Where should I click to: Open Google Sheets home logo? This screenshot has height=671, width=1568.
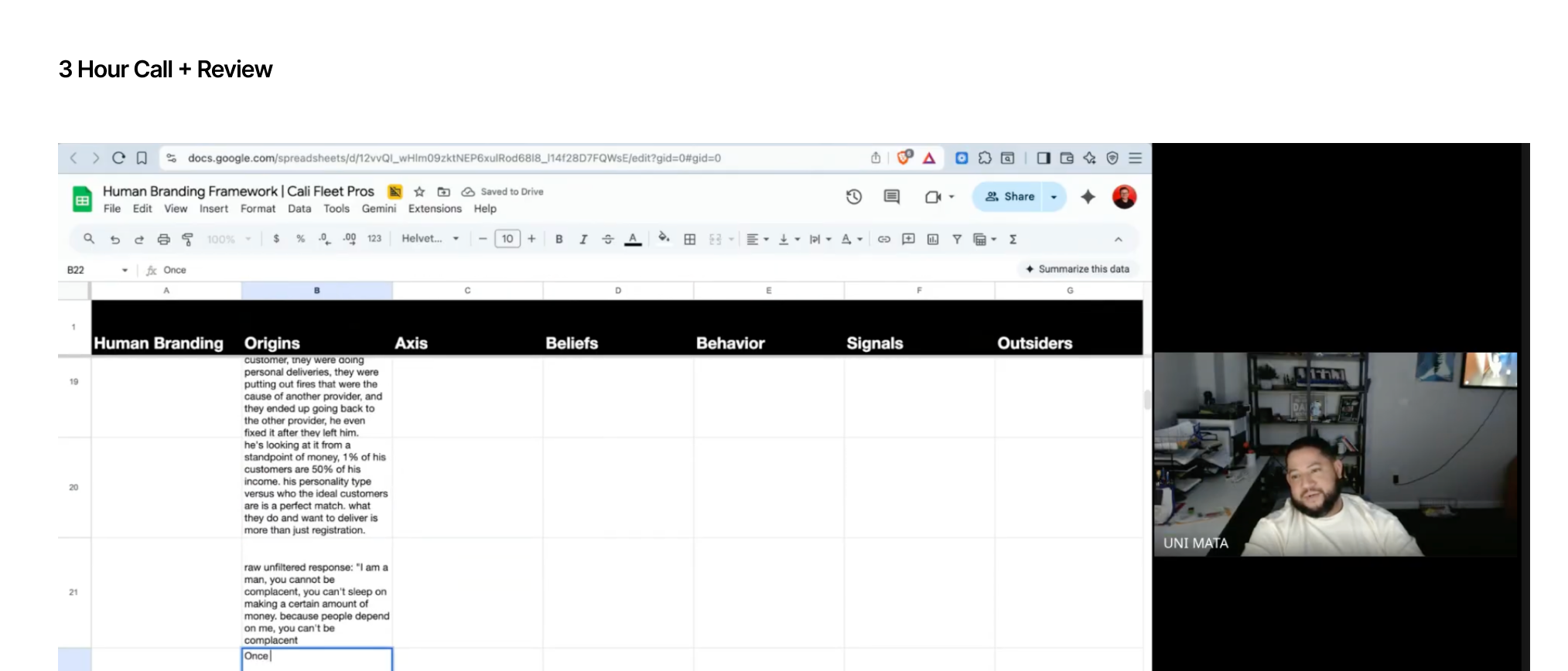point(82,199)
